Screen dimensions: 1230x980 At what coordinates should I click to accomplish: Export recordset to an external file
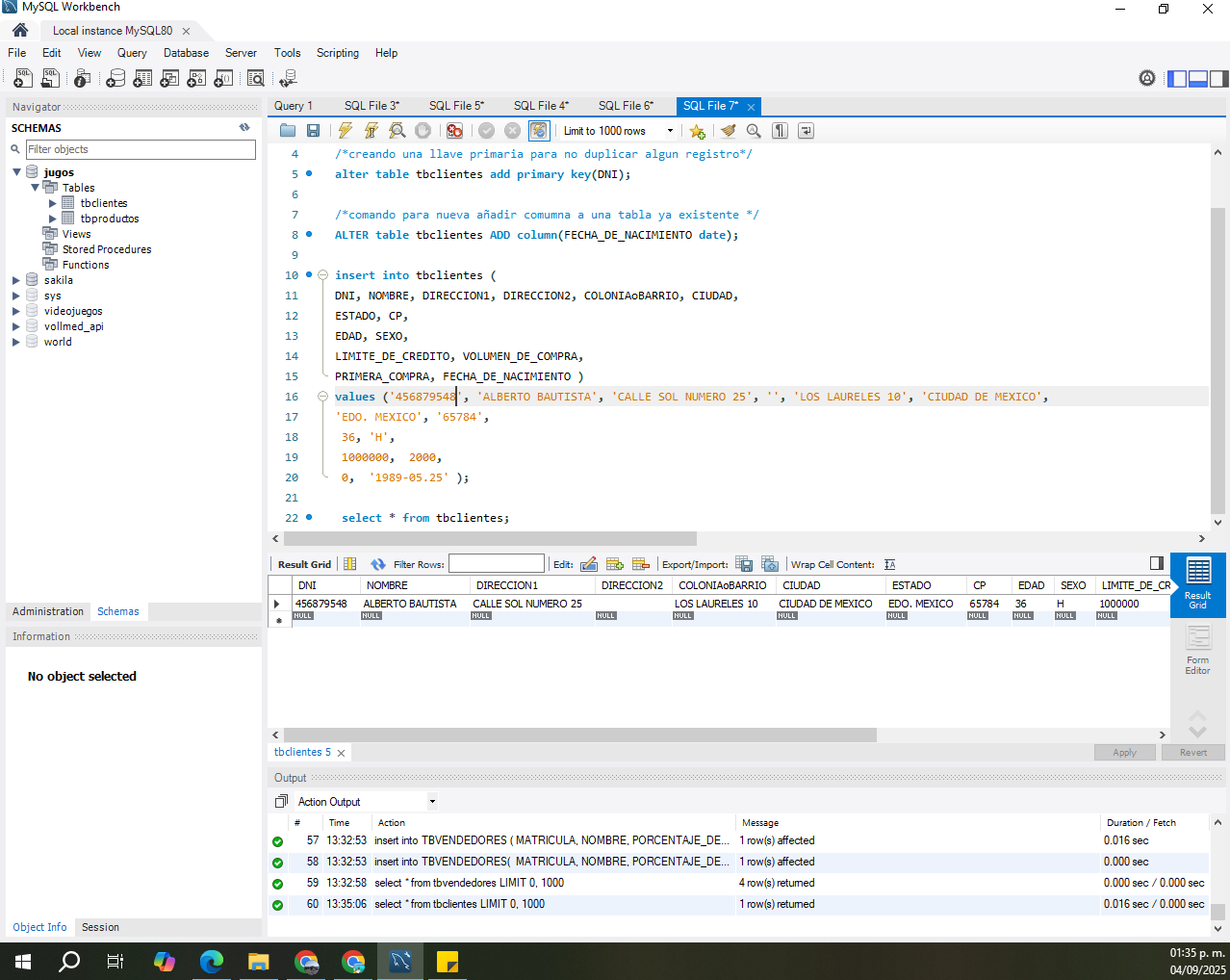[743, 564]
